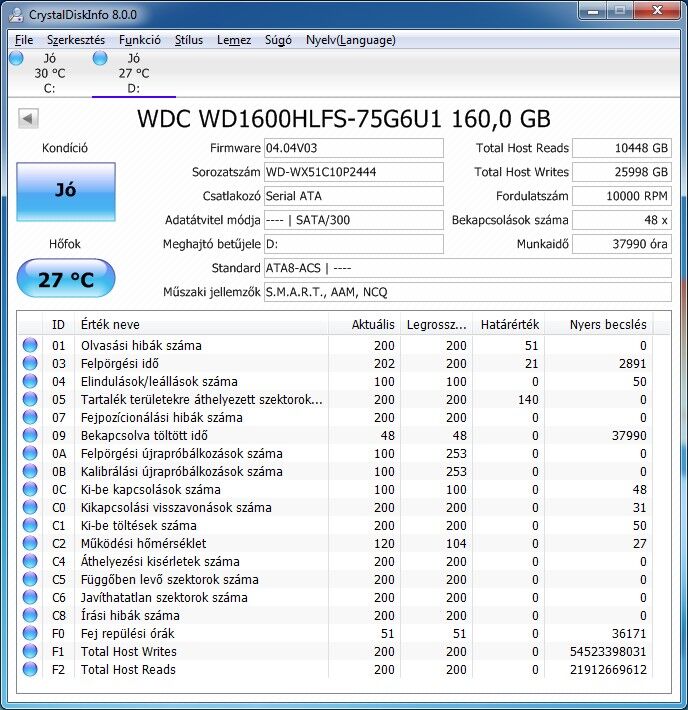Click the Határérték column header
688x710 pixels.
(x=510, y=324)
